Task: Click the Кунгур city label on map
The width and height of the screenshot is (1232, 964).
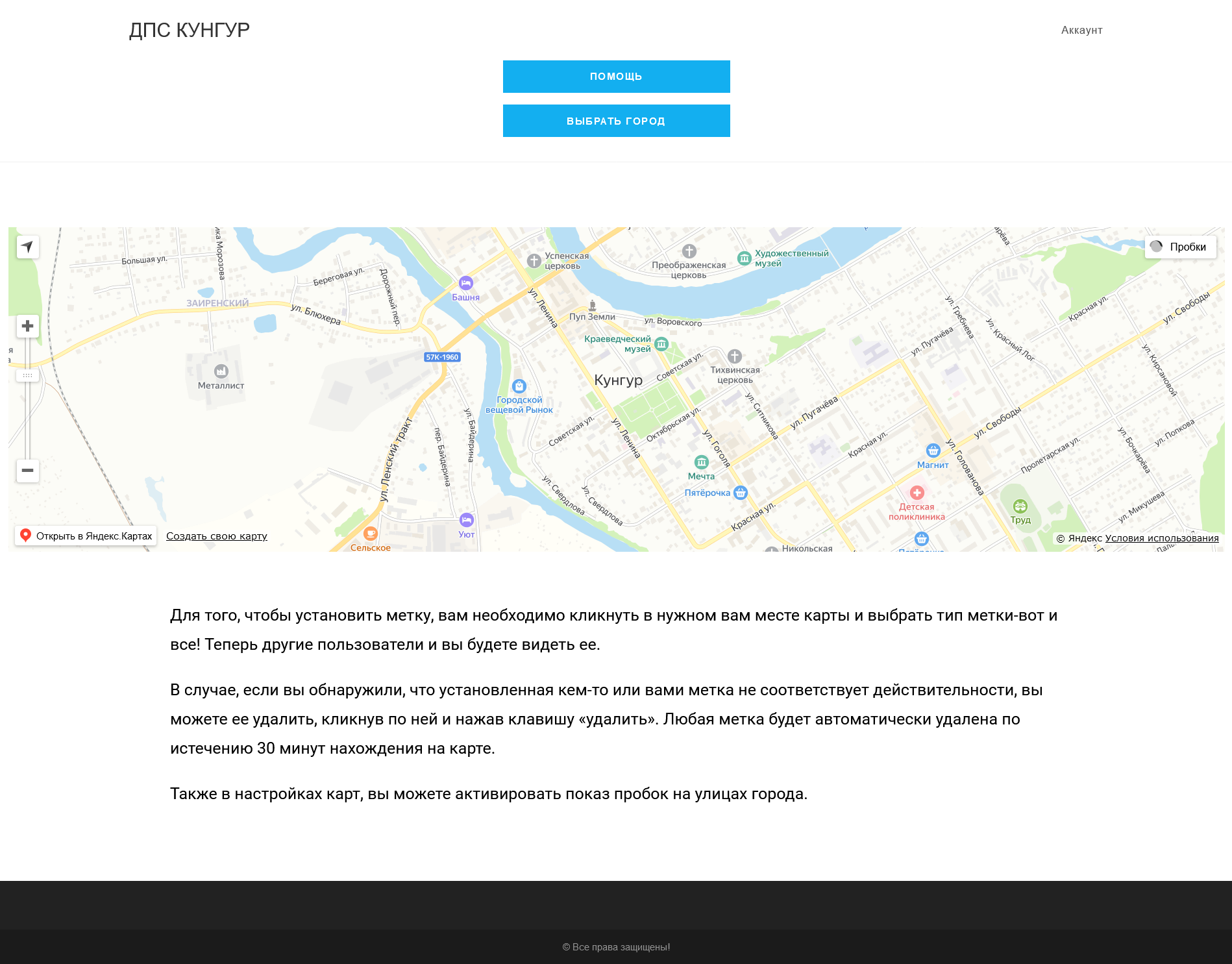Action: point(619,380)
